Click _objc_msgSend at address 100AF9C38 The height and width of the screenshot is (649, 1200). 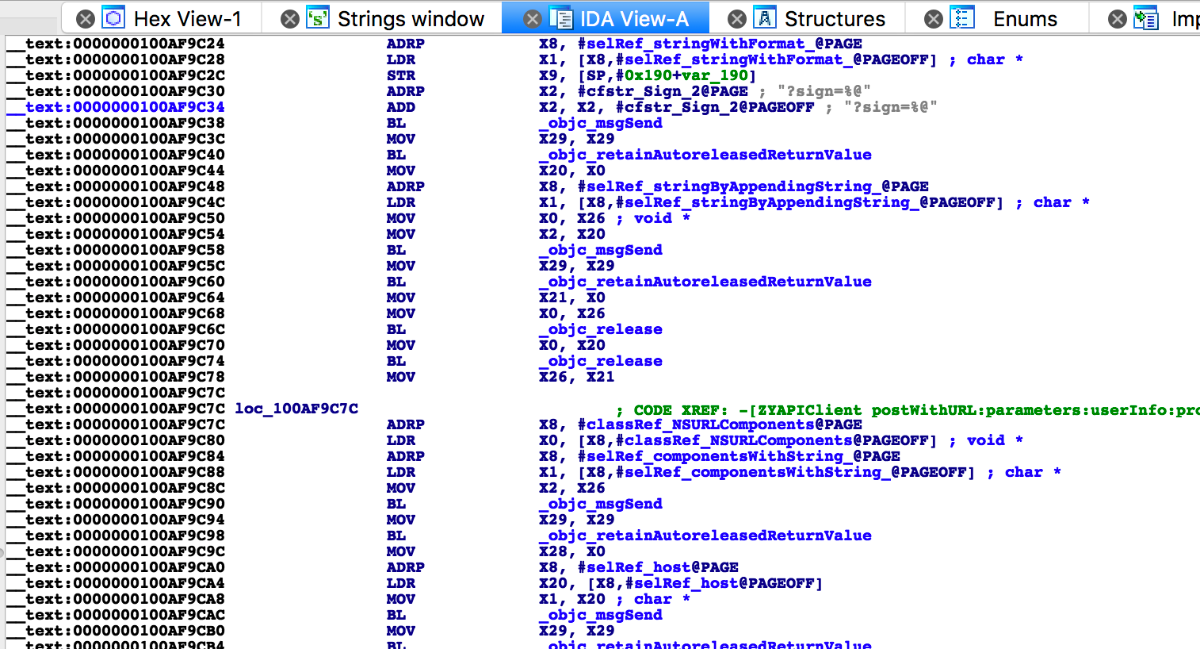click(600, 123)
